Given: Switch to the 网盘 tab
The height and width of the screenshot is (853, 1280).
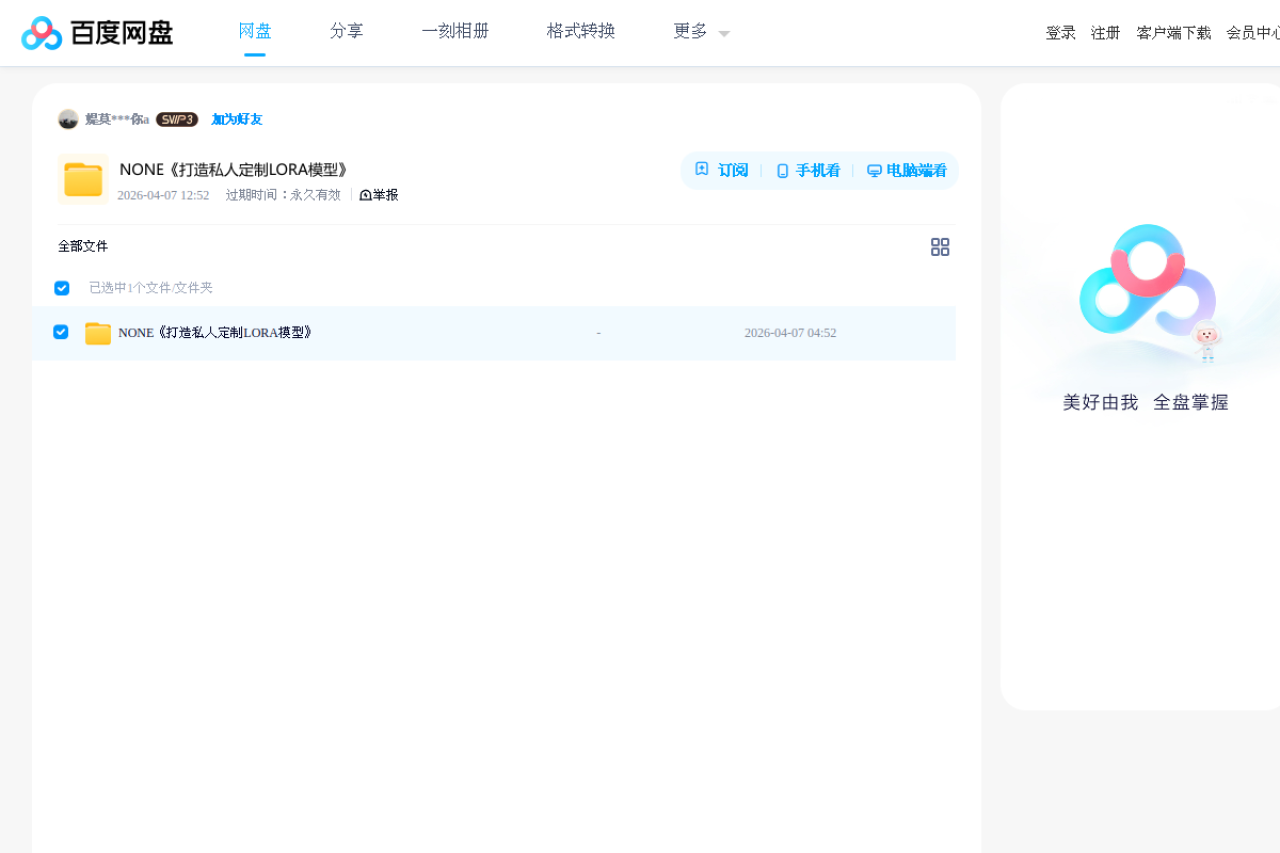Looking at the screenshot, I should point(254,30).
